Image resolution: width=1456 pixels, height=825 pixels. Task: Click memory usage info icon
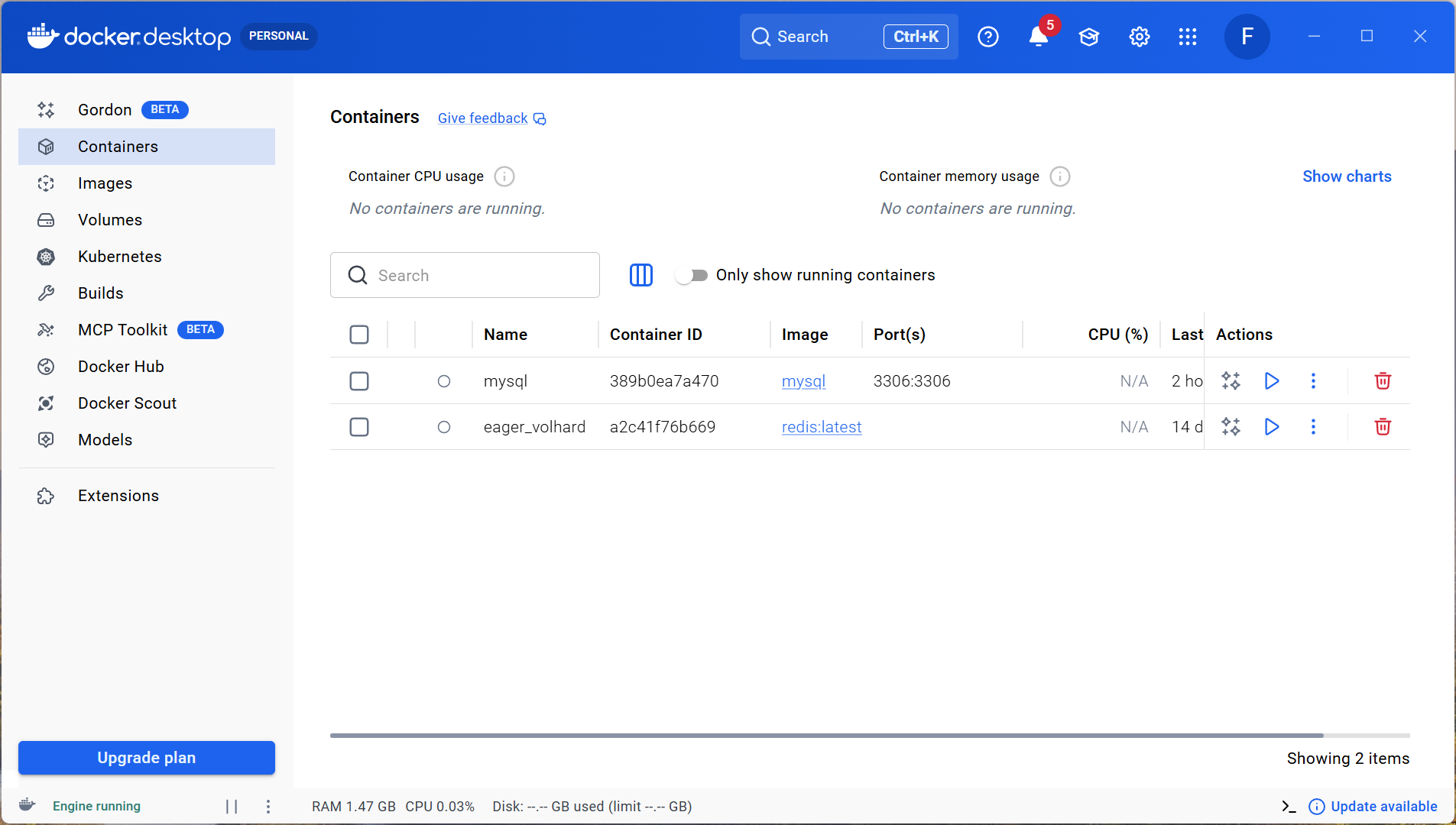click(1060, 176)
